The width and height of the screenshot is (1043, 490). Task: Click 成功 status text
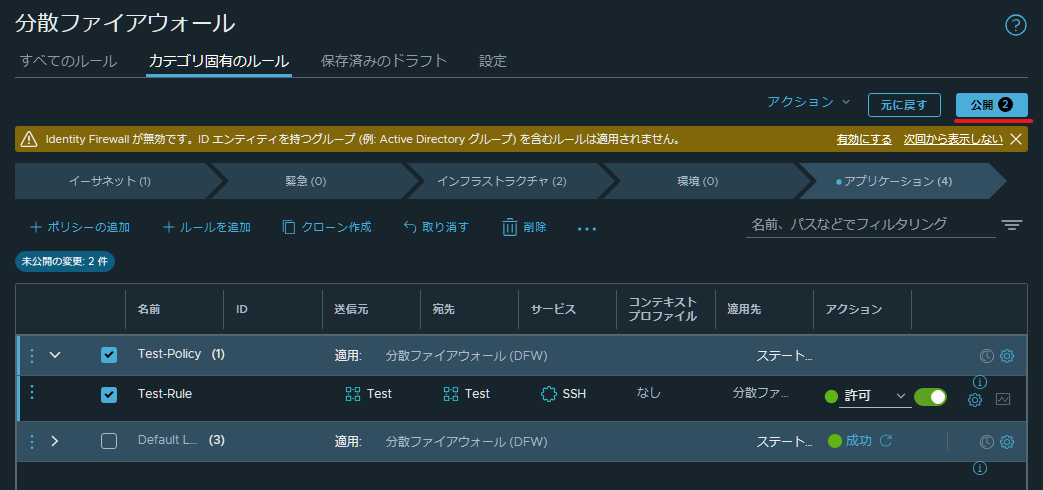[x=858, y=441]
